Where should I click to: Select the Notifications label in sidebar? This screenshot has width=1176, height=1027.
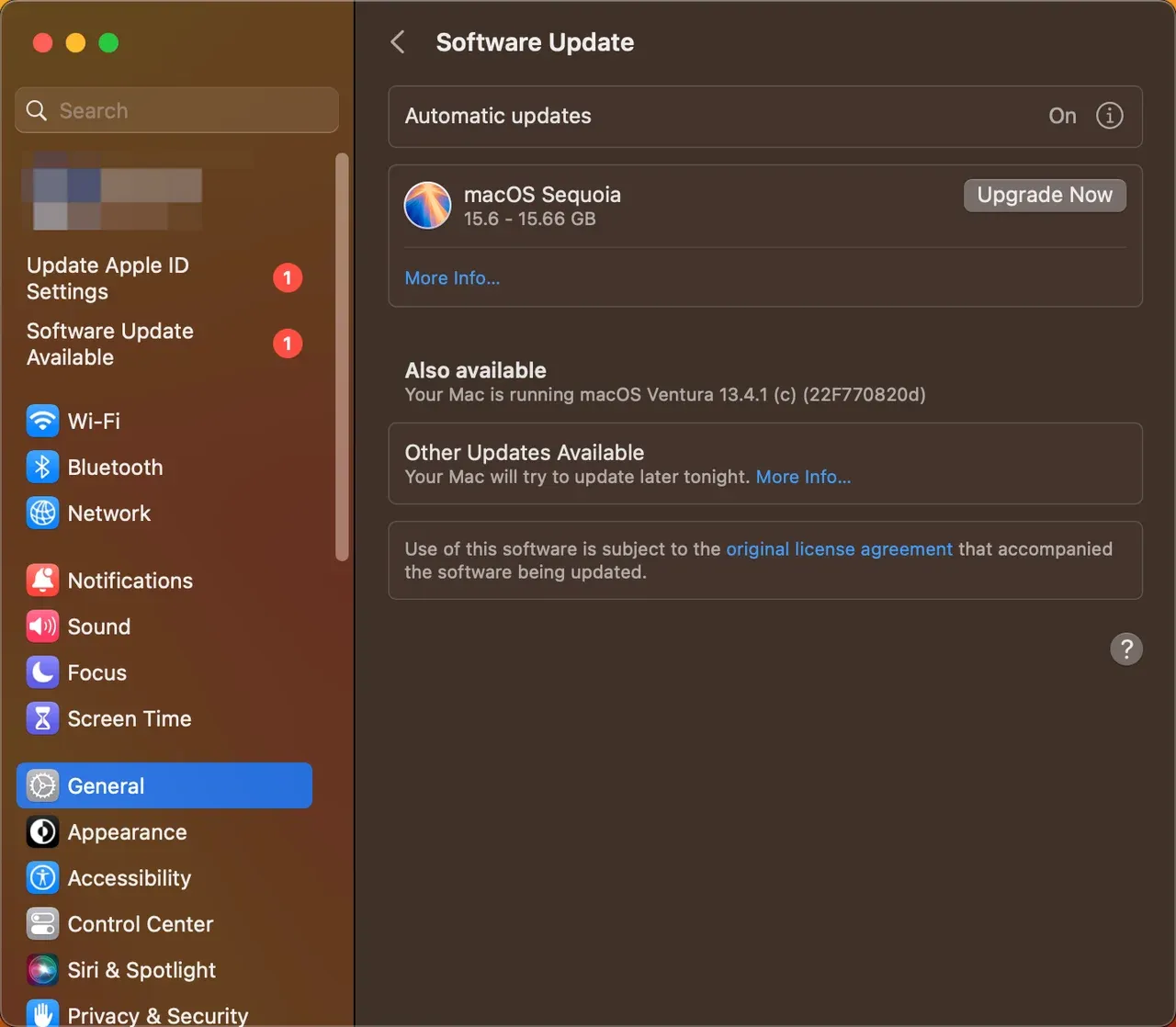[x=130, y=581]
